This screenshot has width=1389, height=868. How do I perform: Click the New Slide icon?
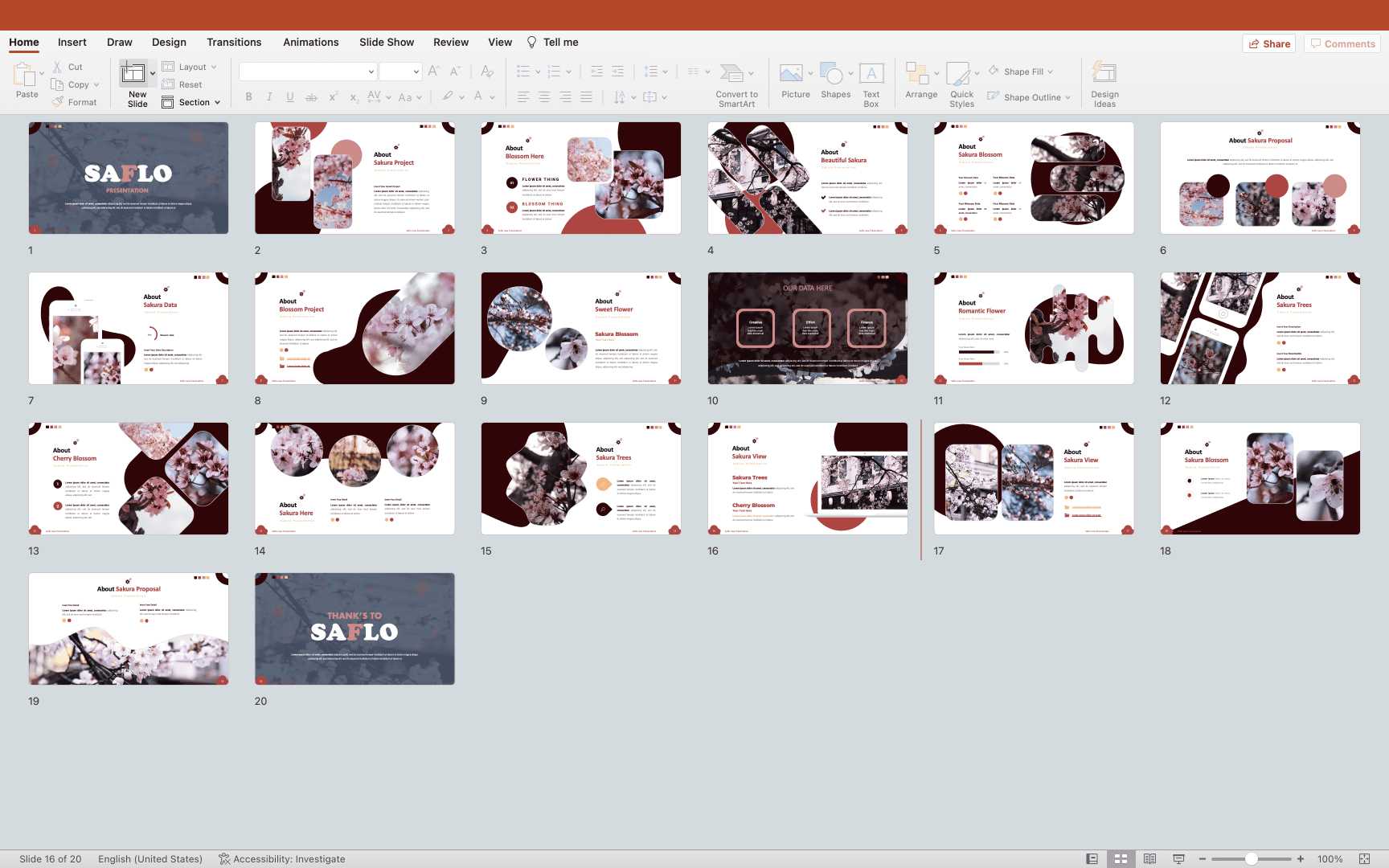(133, 74)
